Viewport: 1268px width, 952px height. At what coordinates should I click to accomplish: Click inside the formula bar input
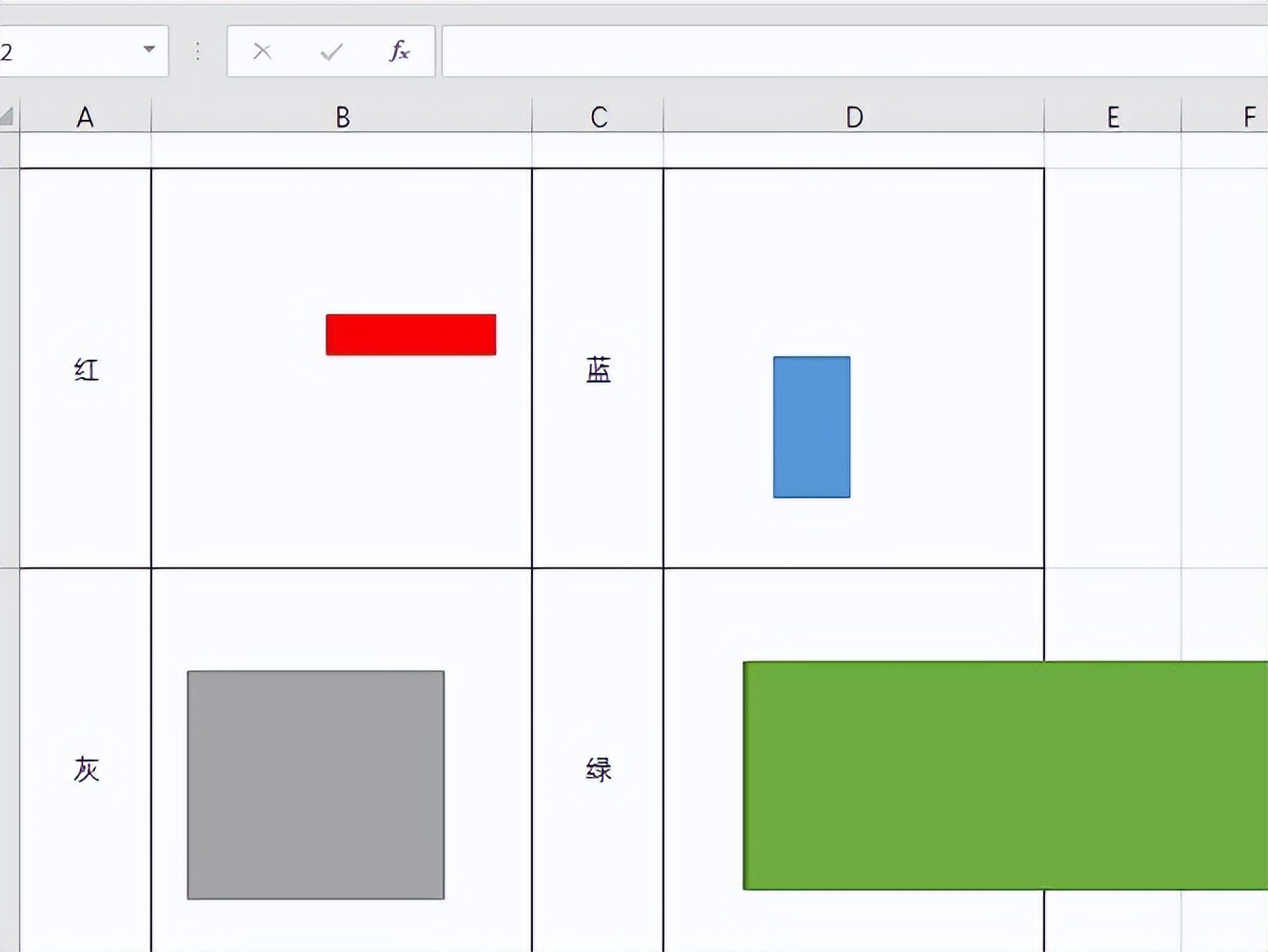click(855, 51)
